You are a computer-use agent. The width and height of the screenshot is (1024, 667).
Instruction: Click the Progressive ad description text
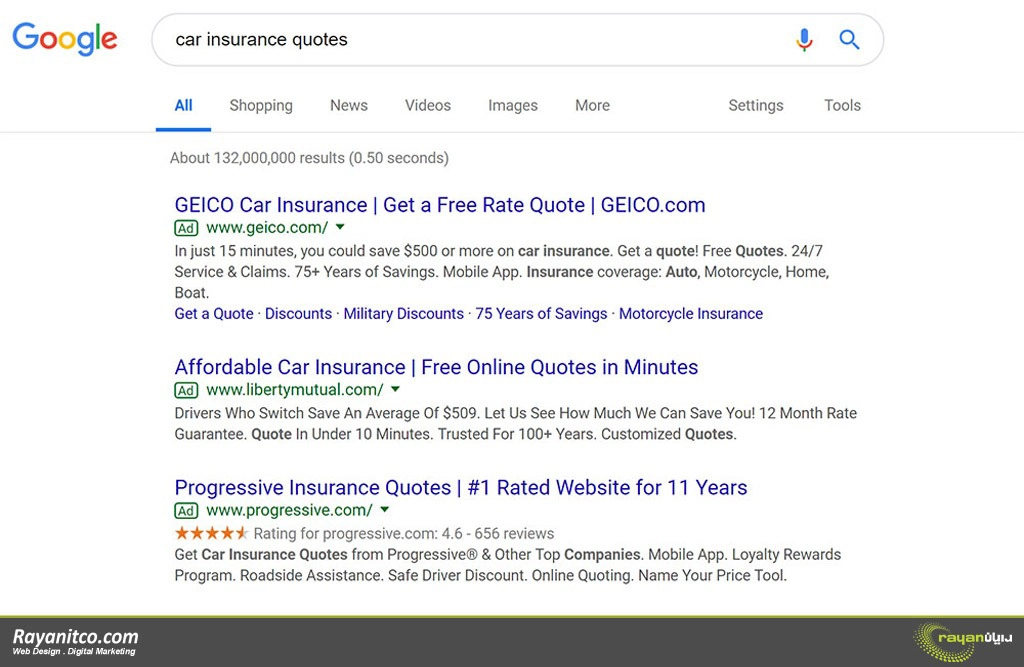pyautogui.click(x=507, y=565)
